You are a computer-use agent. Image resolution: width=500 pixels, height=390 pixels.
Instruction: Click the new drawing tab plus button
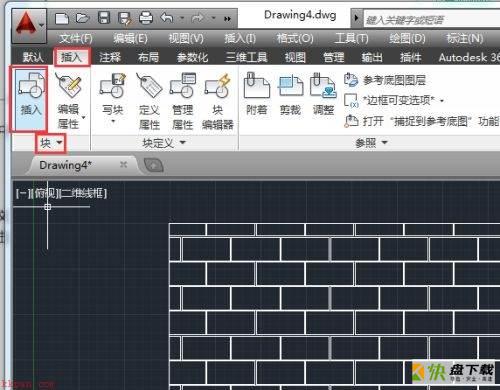tap(154, 165)
